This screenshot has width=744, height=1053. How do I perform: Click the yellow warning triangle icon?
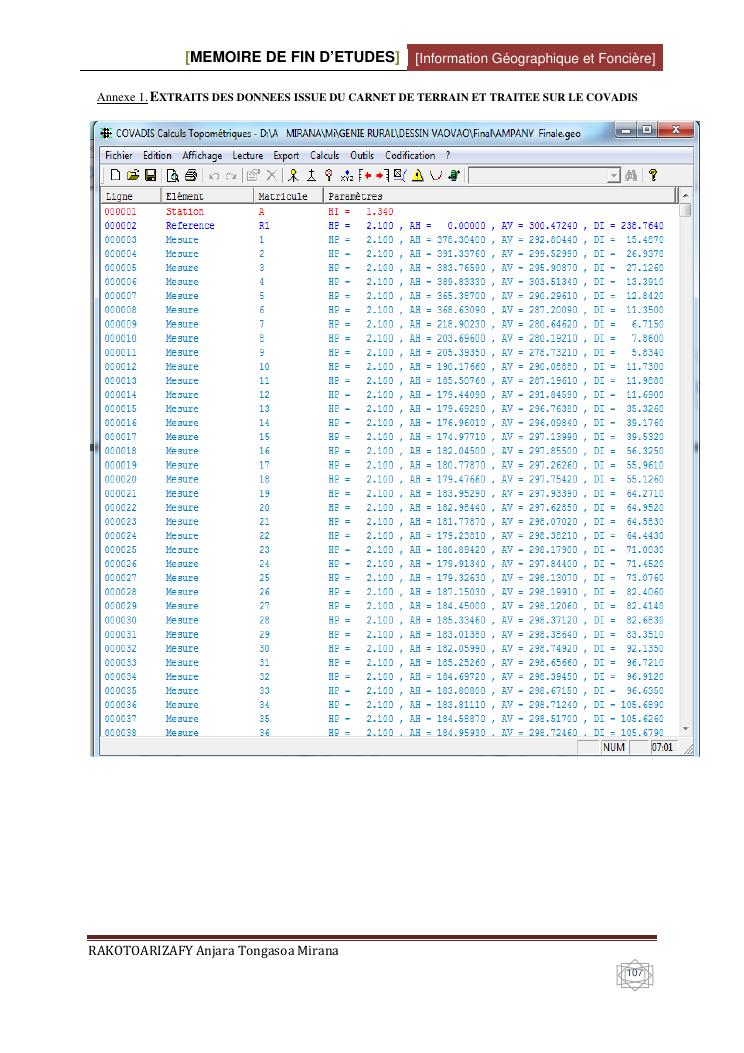point(418,175)
